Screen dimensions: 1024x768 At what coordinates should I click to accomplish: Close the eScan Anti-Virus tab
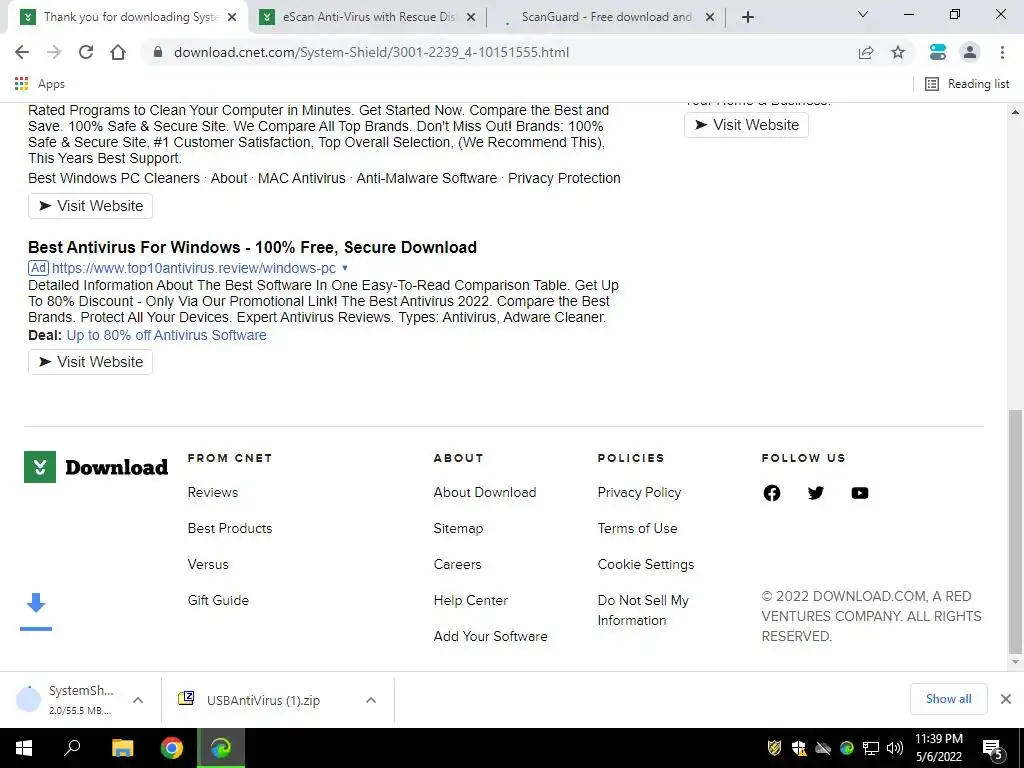pos(471,18)
